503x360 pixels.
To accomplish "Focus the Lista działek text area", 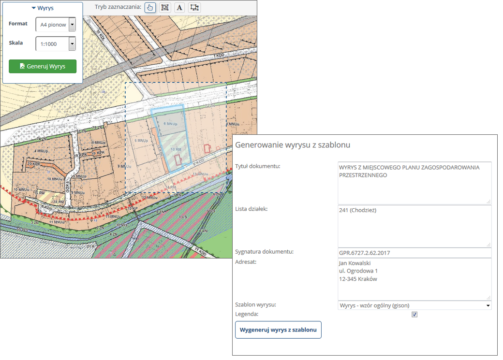I will 415,226.
